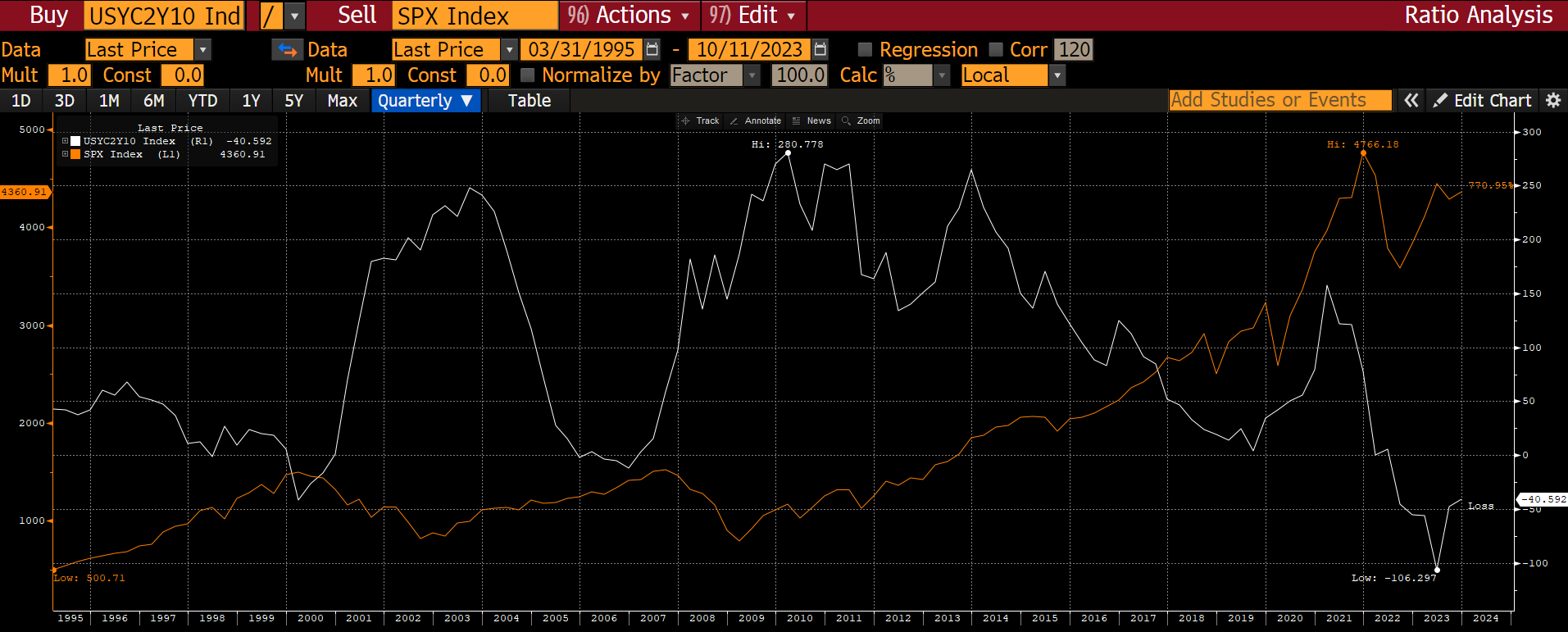Open the first Last Price data dropdown
This screenshot has height=632, width=1568.
pos(203,50)
